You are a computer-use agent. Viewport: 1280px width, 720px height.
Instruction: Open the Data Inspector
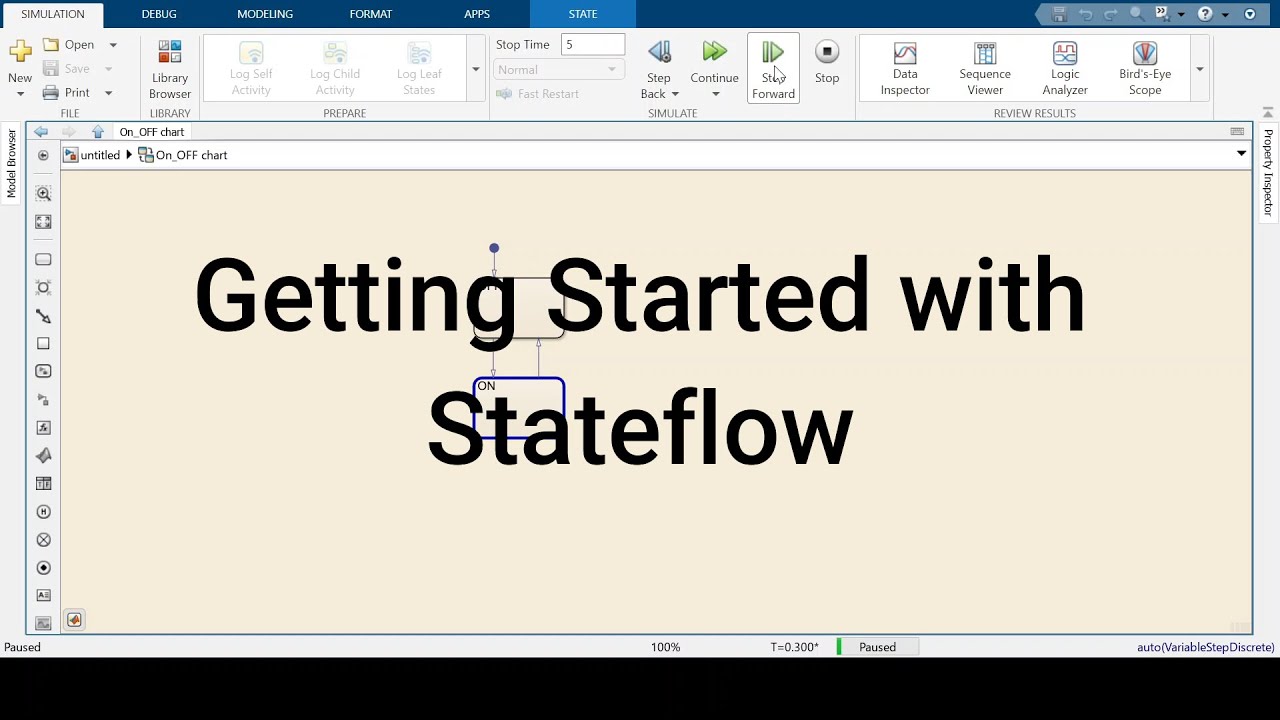pos(905,69)
